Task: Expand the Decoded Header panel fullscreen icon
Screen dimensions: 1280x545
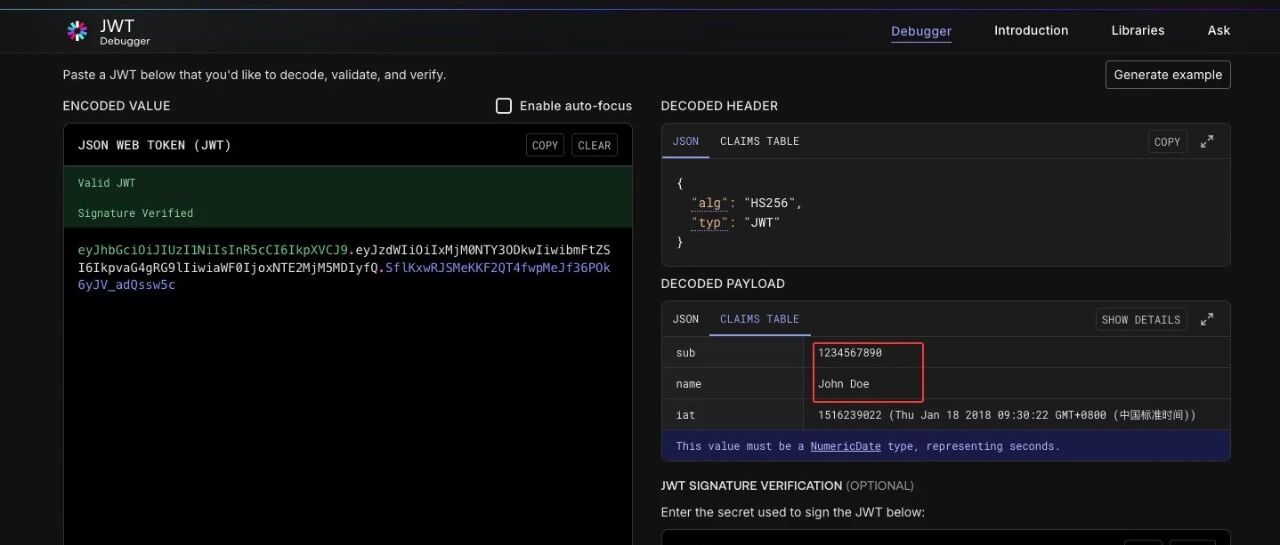Action: pyautogui.click(x=1207, y=142)
